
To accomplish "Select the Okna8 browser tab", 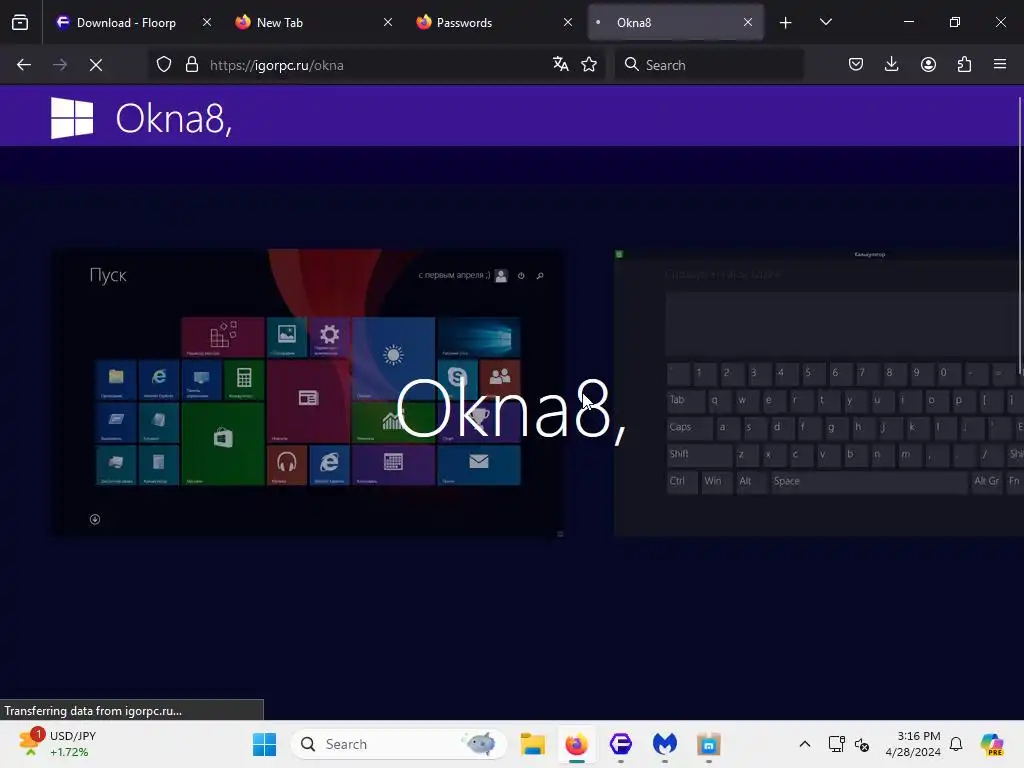I will 675,22.
